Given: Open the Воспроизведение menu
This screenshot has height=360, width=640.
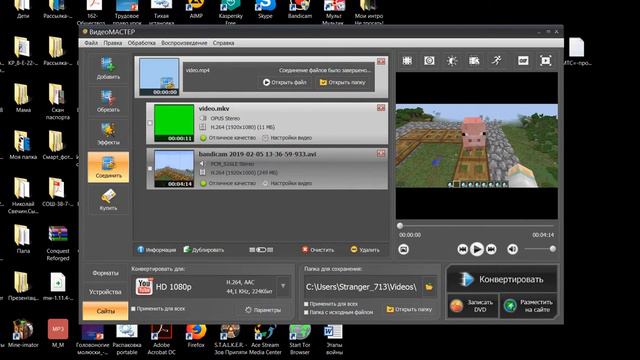Looking at the screenshot, I should [x=184, y=43].
